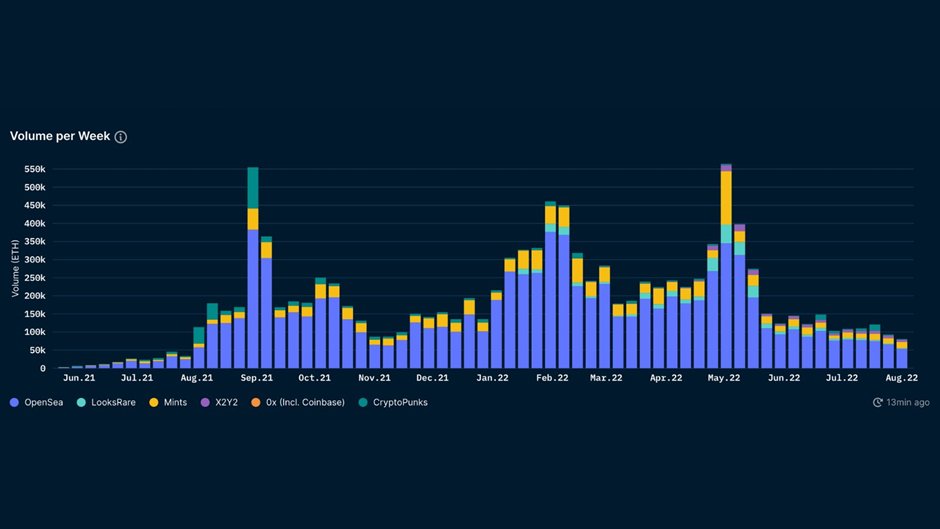
Task: Select the tallest May.22 bar above 550k
Action: 726,266
